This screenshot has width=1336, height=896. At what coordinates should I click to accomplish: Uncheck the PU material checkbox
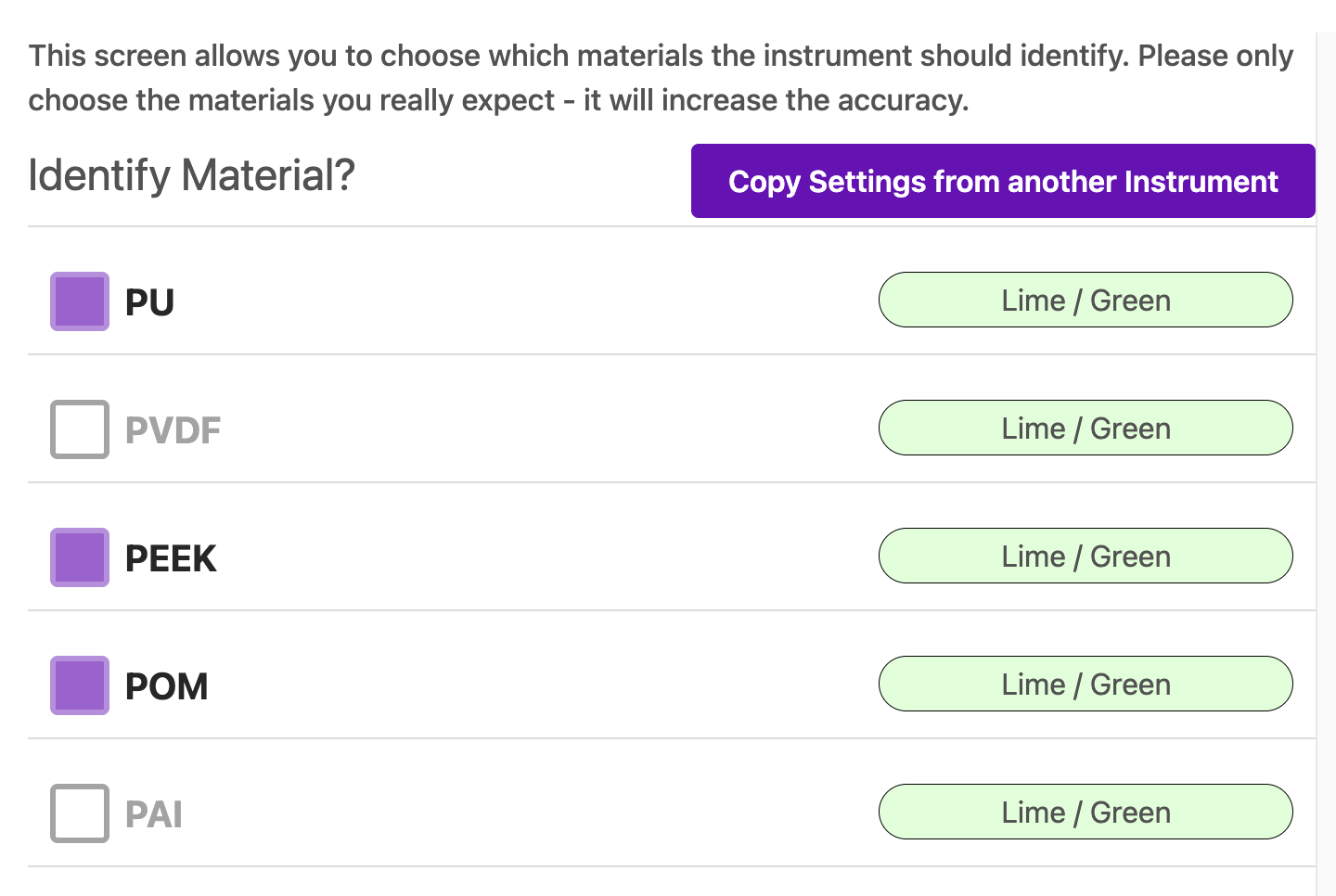(x=80, y=301)
